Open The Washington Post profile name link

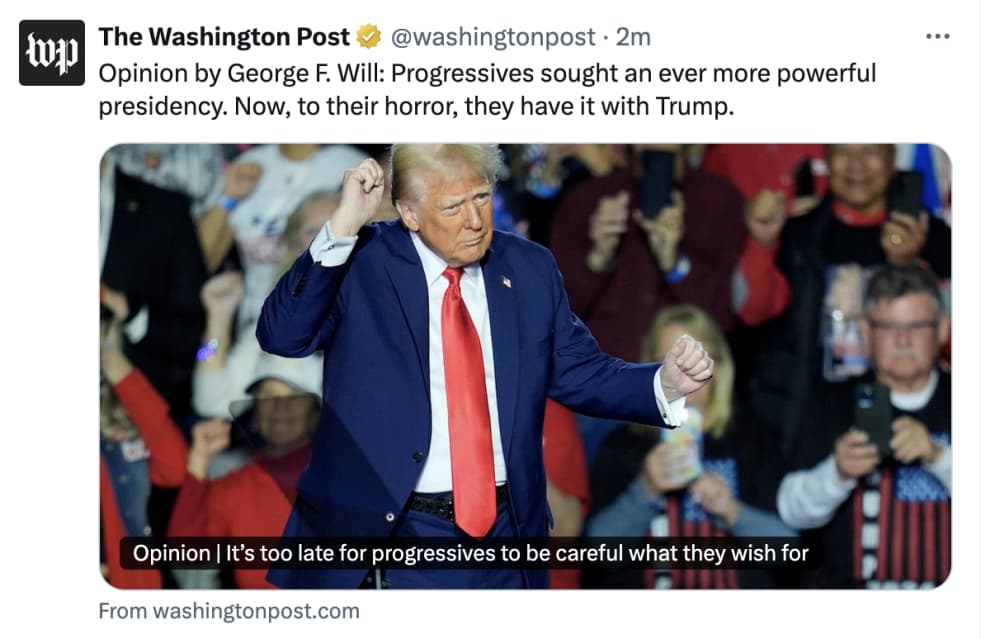pyautogui.click(x=224, y=37)
